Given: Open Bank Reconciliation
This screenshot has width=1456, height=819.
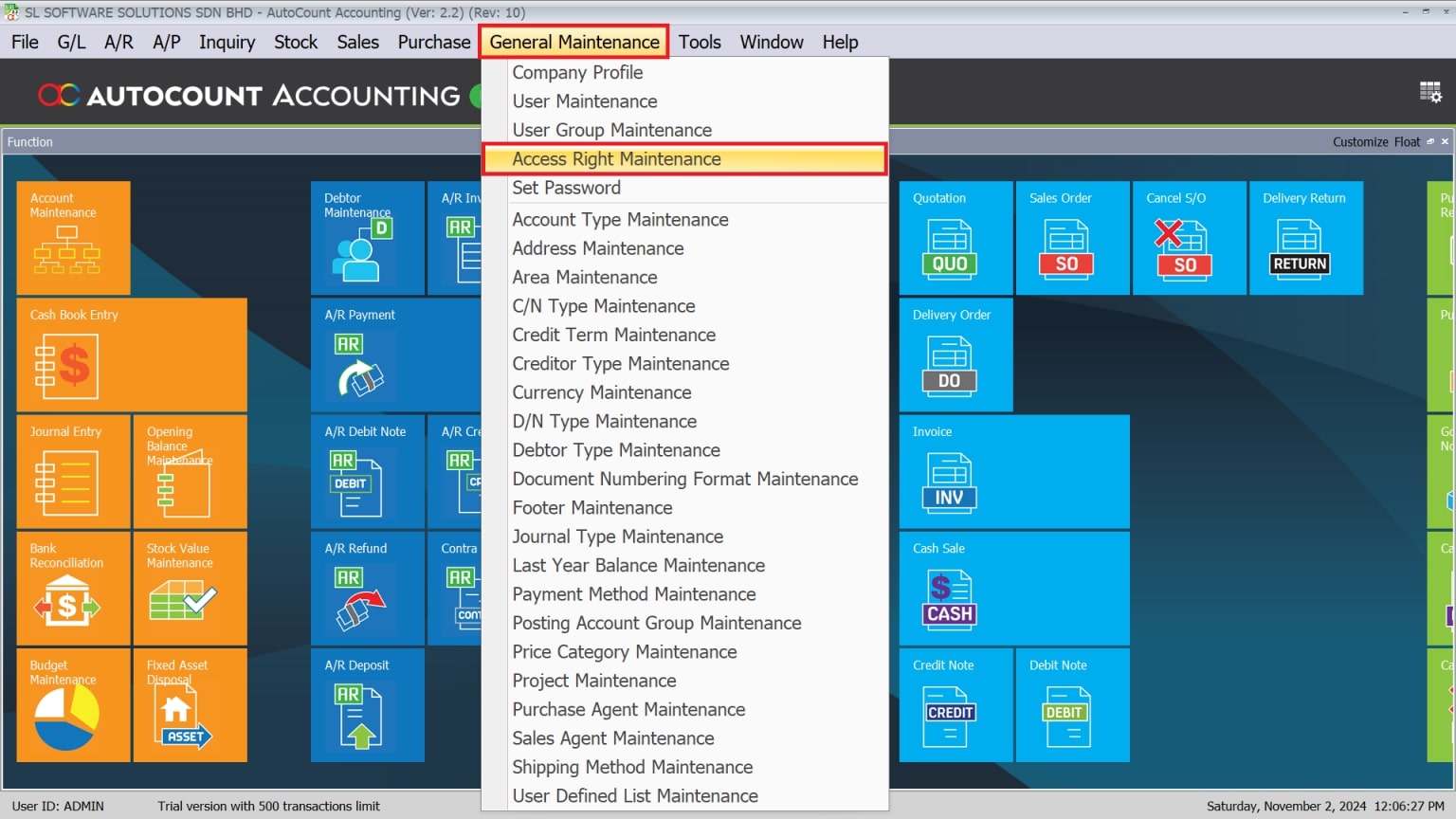Looking at the screenshot, I should click(x=73, y=588).
